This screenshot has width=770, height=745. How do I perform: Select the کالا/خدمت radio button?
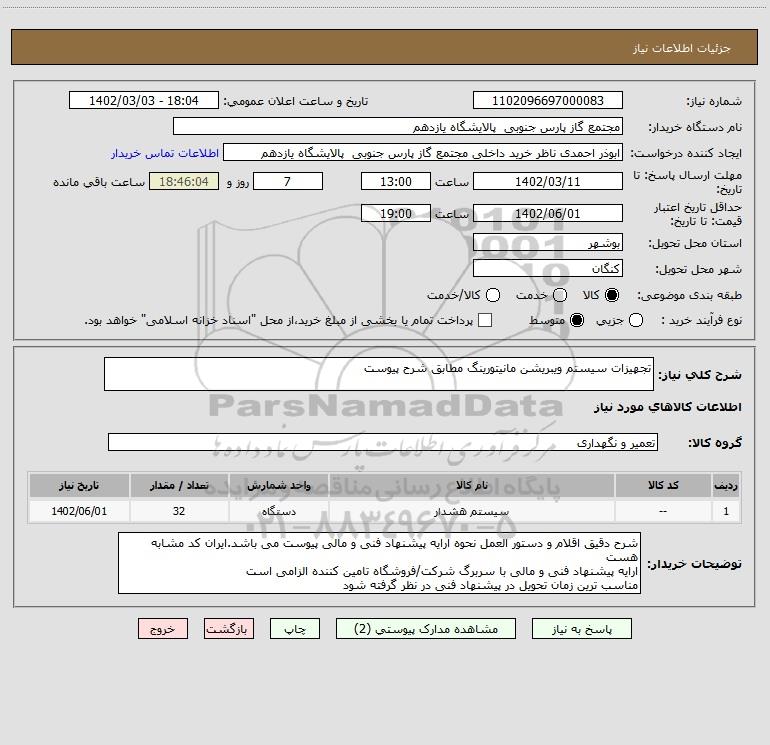coord(493,295)
